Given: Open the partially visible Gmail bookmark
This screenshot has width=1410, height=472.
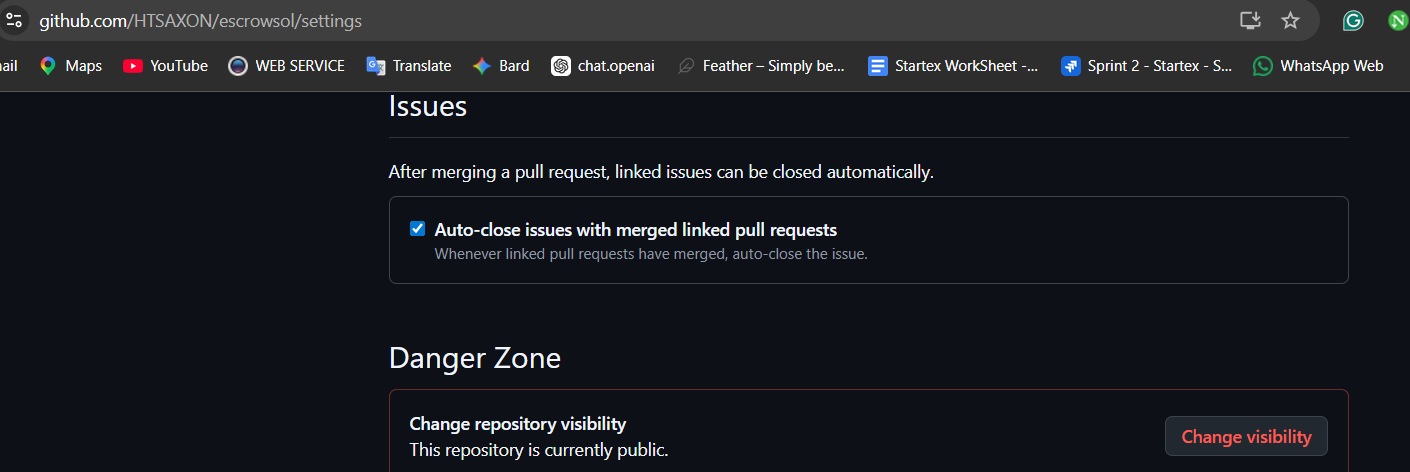Looking at the screenshot, I should point(8,66).
